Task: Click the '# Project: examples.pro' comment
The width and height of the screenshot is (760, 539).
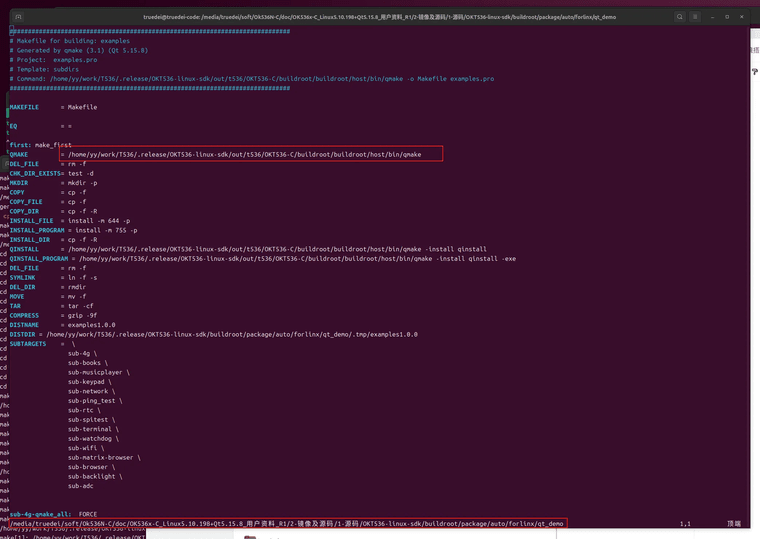Action: (53, 60)
